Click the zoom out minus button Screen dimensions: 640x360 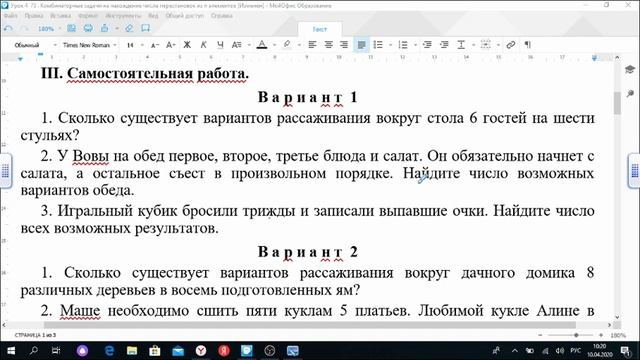coord(540,335)
